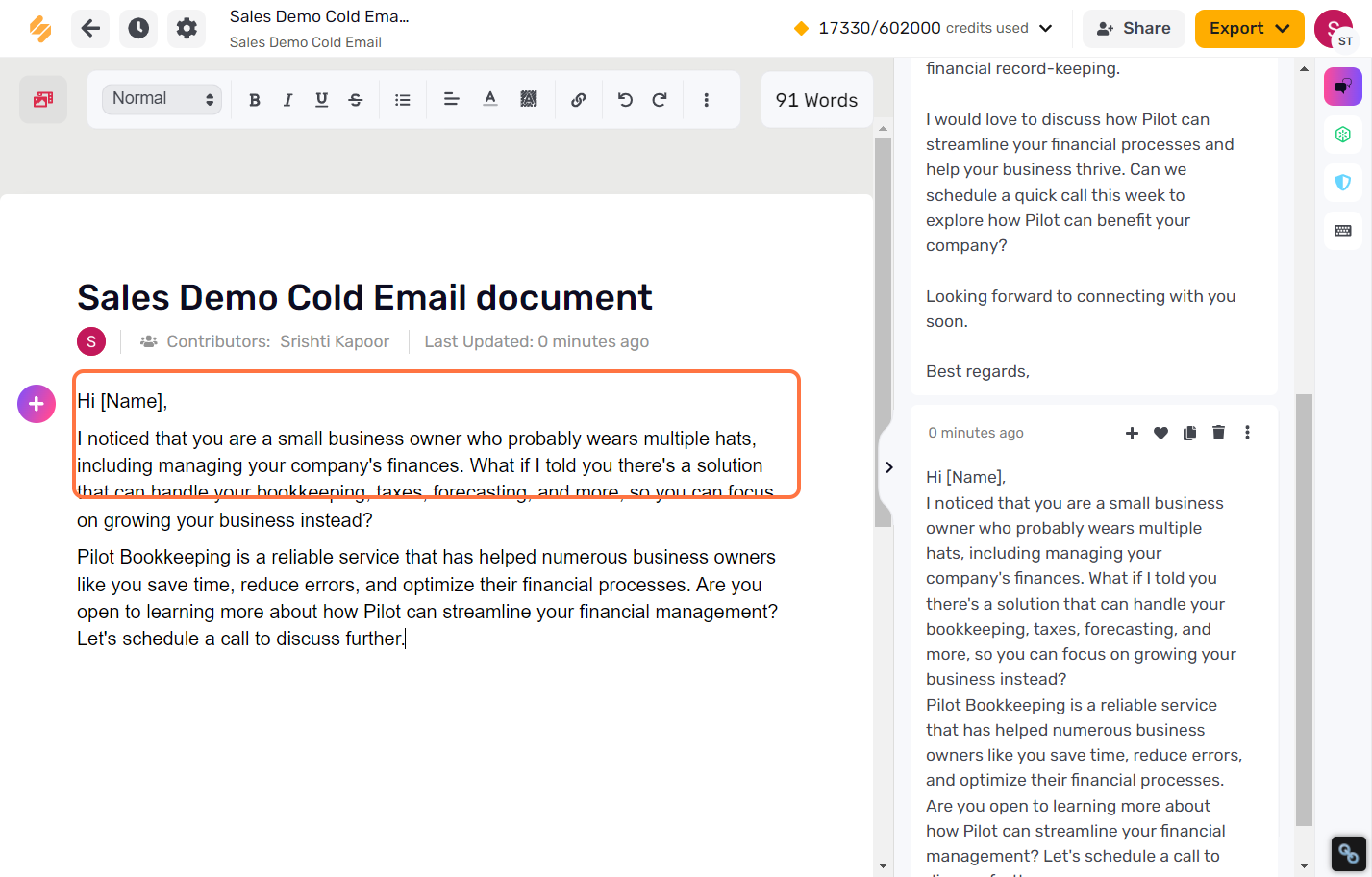
Task: Open the Export dropdown menu
Action: coord(1249,29)
